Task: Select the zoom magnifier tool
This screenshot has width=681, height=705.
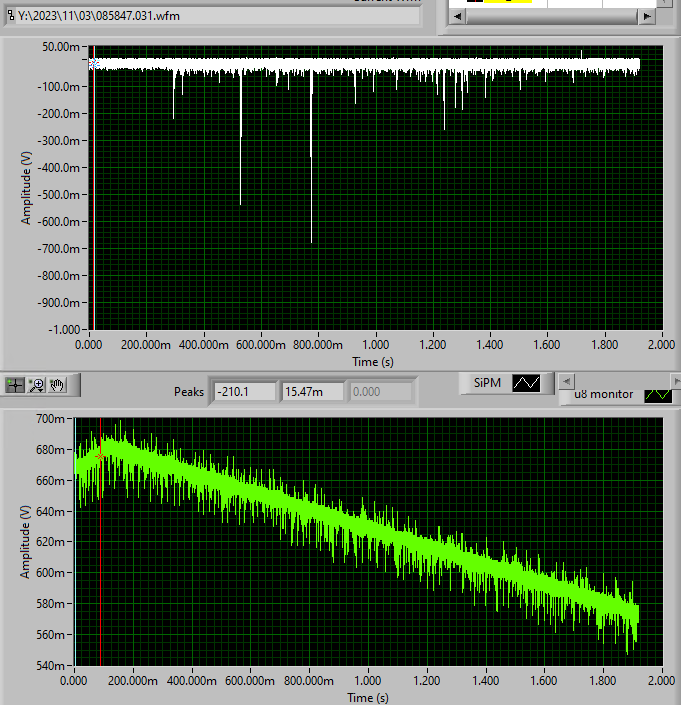Action: point(36,385)
